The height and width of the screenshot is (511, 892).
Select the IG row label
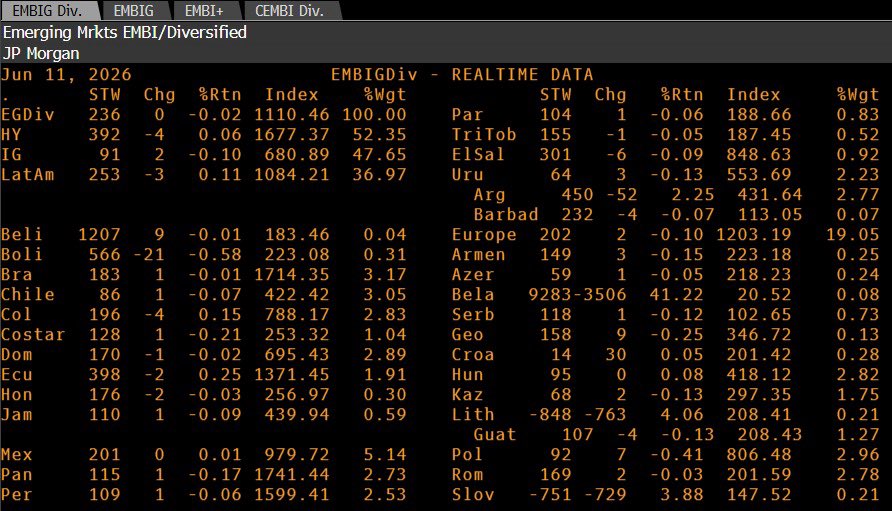[11, 154]
